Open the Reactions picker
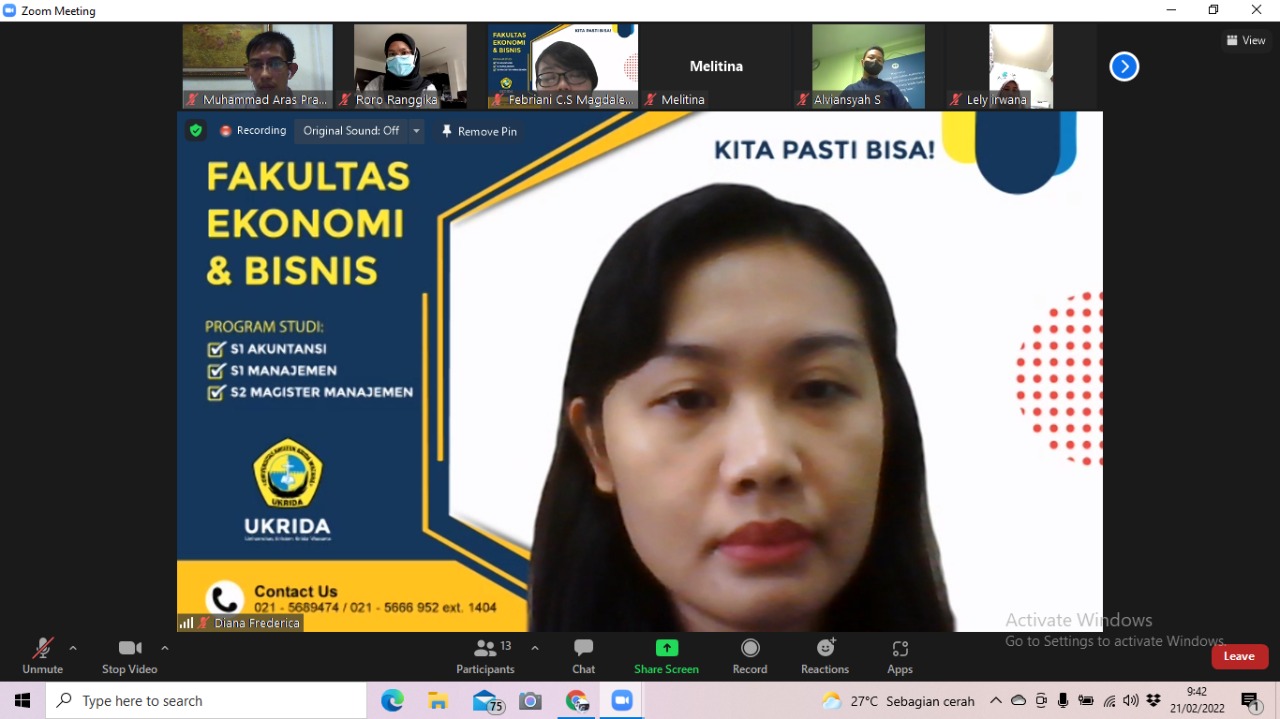This screenshot has width=1280, height=719. [x=824, y=655]
